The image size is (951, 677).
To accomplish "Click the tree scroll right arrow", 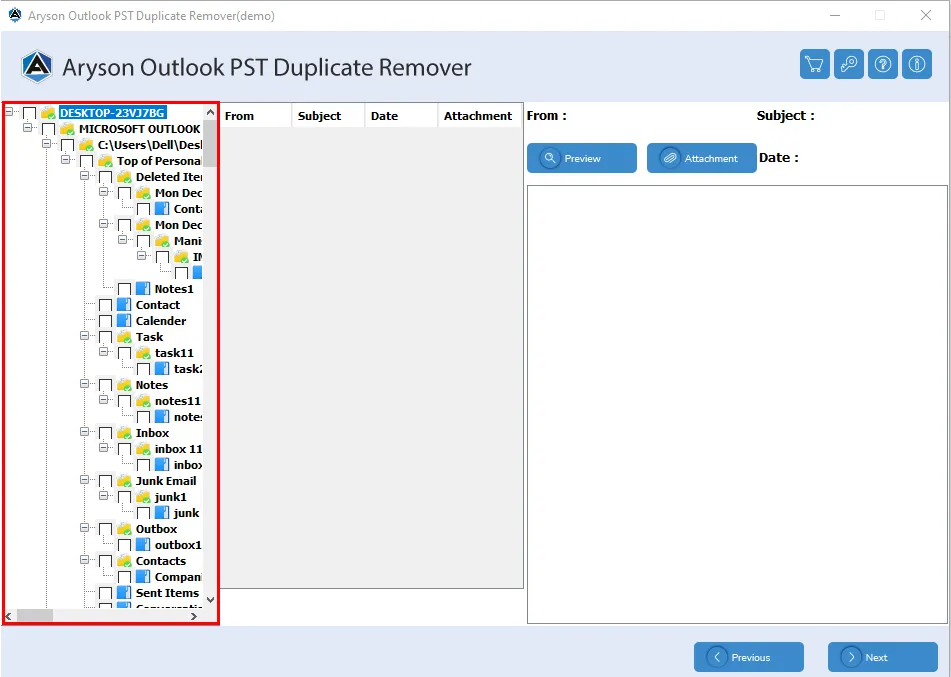I will tap(193, 616).
